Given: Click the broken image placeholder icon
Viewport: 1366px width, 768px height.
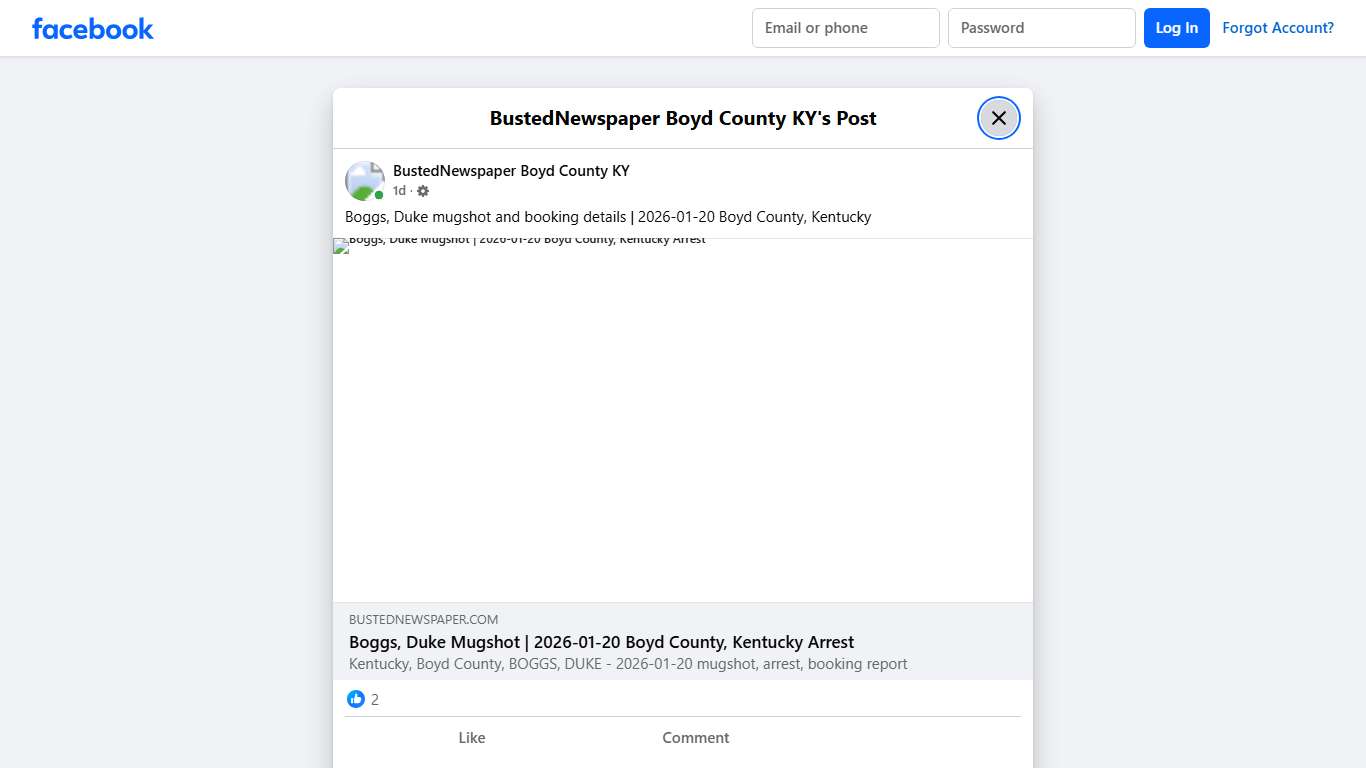Looking at the screenshot, I should pyautogui.click(x=339, y=245).
